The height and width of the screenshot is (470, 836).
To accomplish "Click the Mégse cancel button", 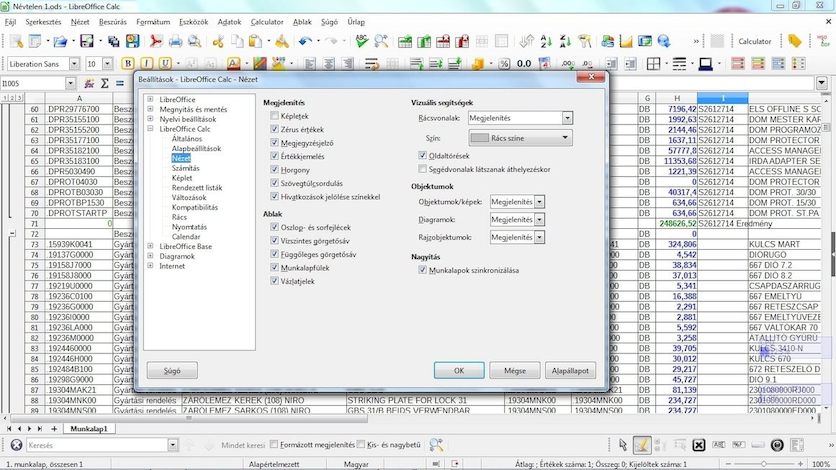I will tap(514, 370).
